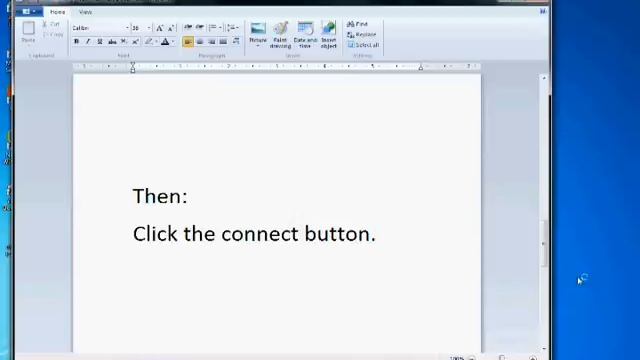Toggle Center alignment
The height and width of the screenshot is (360, 640).
pos(200,41)
